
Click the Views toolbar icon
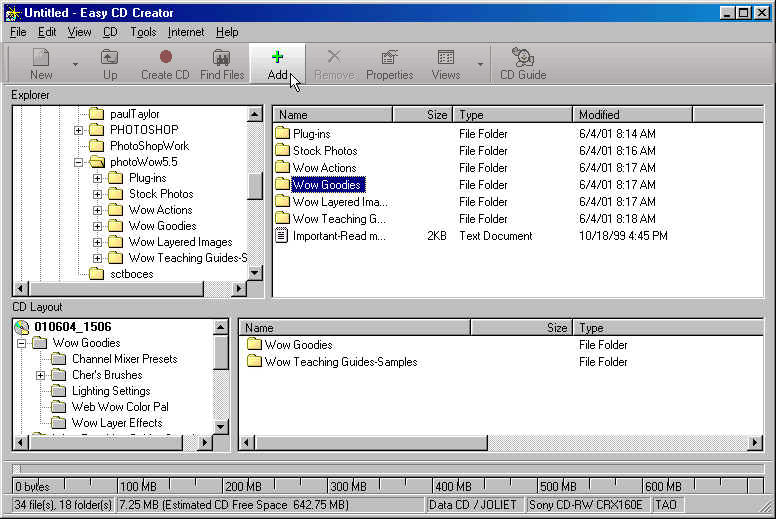click(x=445, y=64)
